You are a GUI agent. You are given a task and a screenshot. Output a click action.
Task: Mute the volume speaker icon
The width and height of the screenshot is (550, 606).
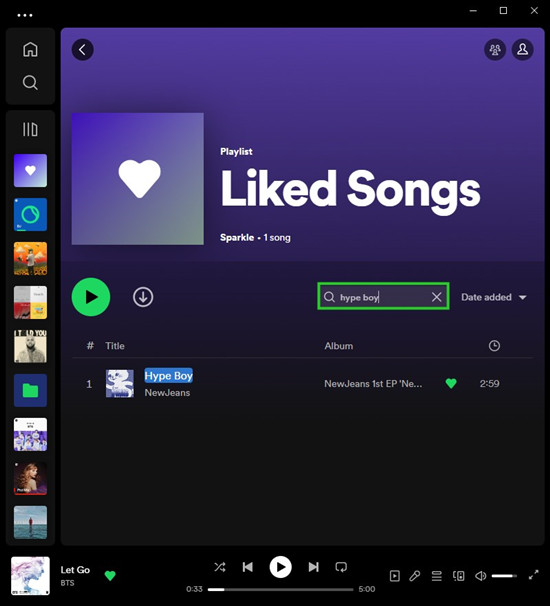480,576
